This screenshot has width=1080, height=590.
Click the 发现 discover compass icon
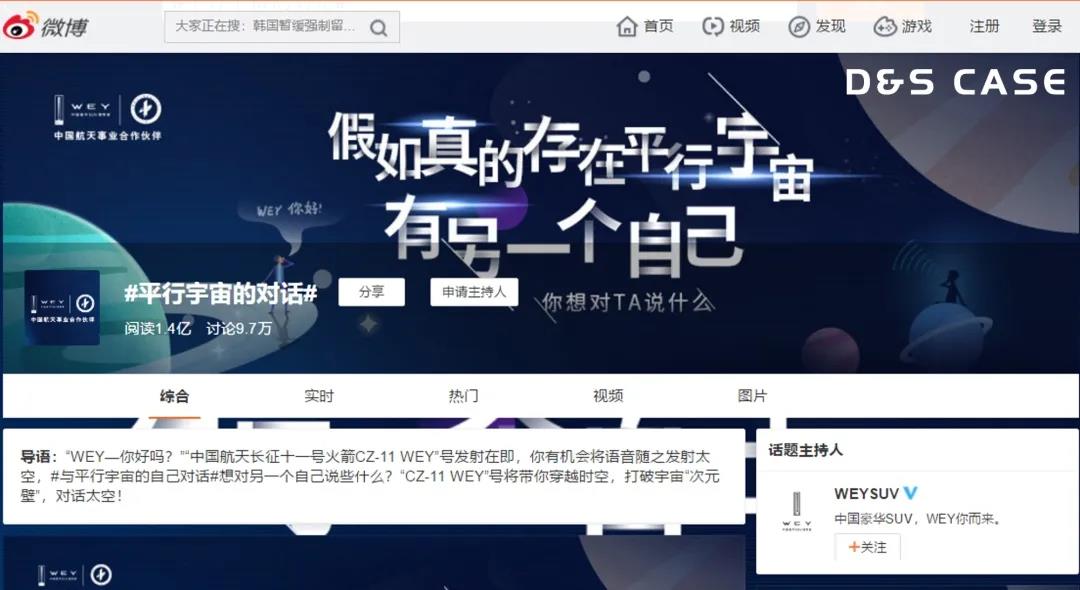pos(797,26)
